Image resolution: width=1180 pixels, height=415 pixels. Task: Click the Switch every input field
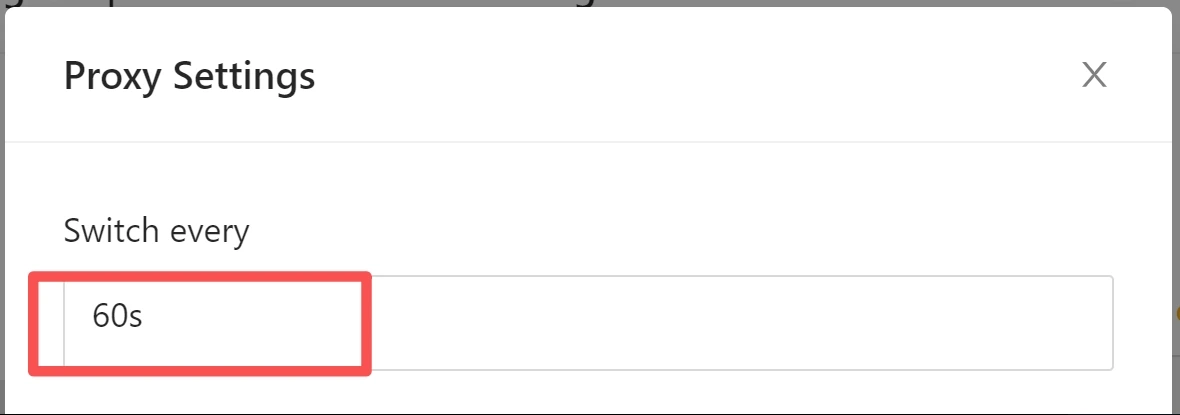click(700, 323)
